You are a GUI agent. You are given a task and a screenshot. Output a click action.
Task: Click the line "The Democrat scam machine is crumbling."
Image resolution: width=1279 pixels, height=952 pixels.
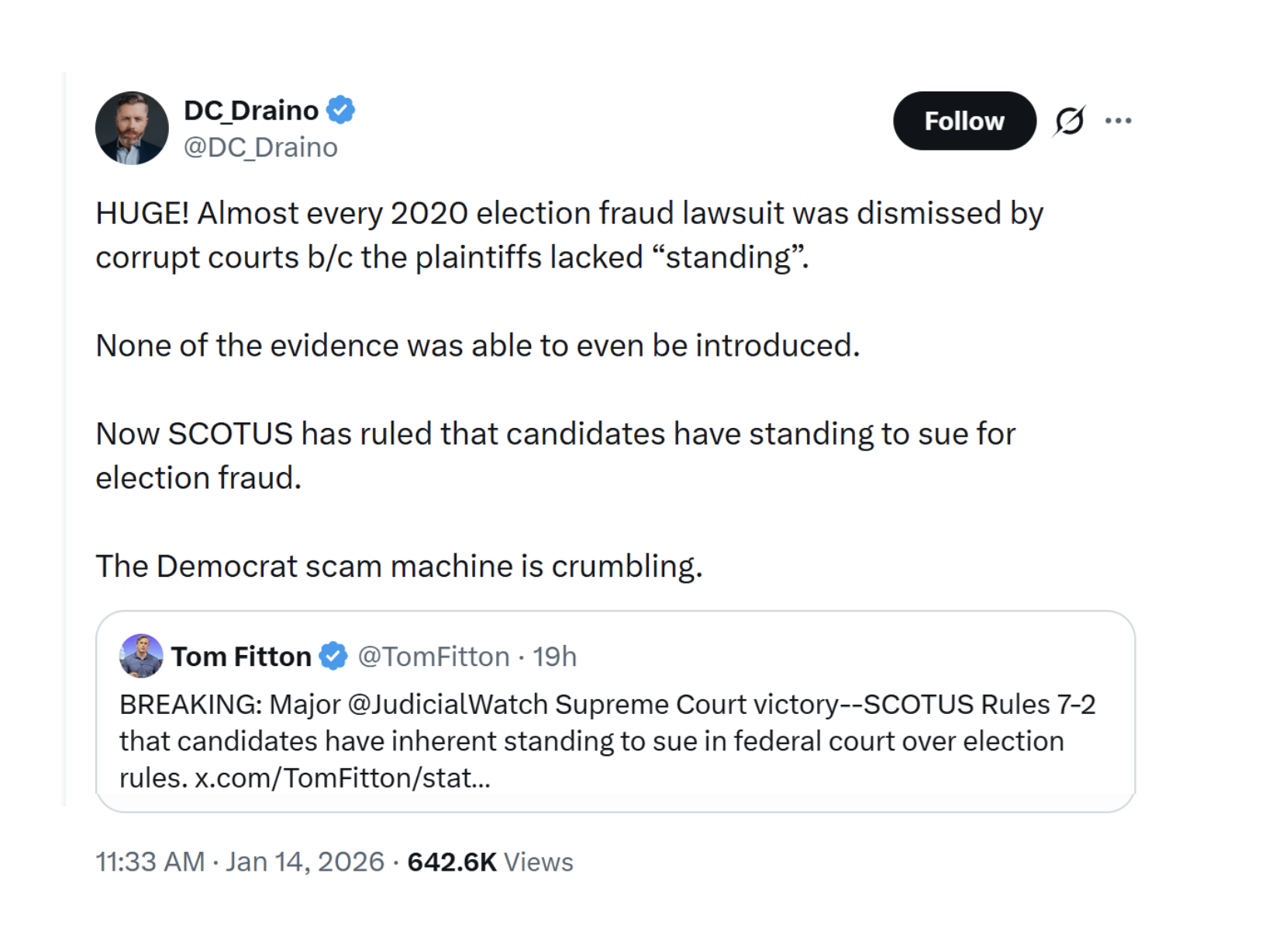[398, 566]
